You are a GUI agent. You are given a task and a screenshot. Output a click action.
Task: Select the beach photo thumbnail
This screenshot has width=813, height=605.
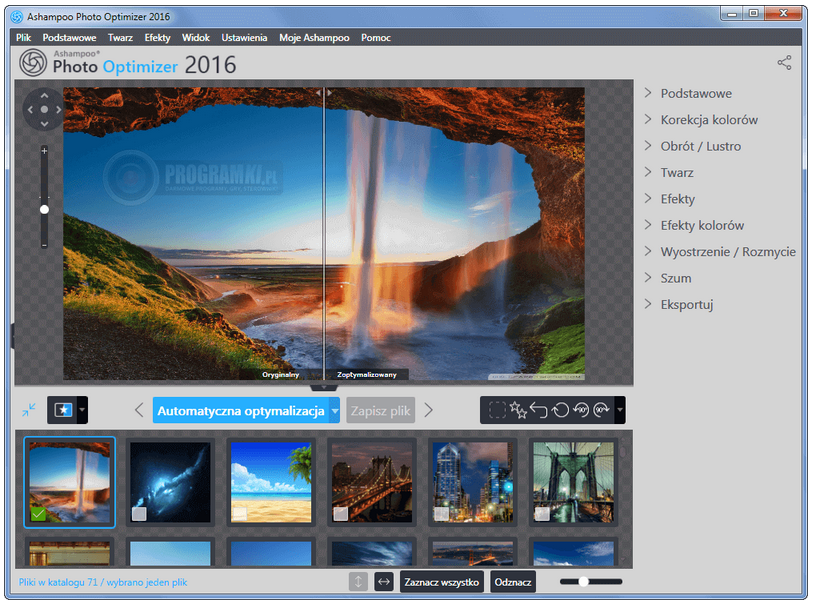pos(271,482)
